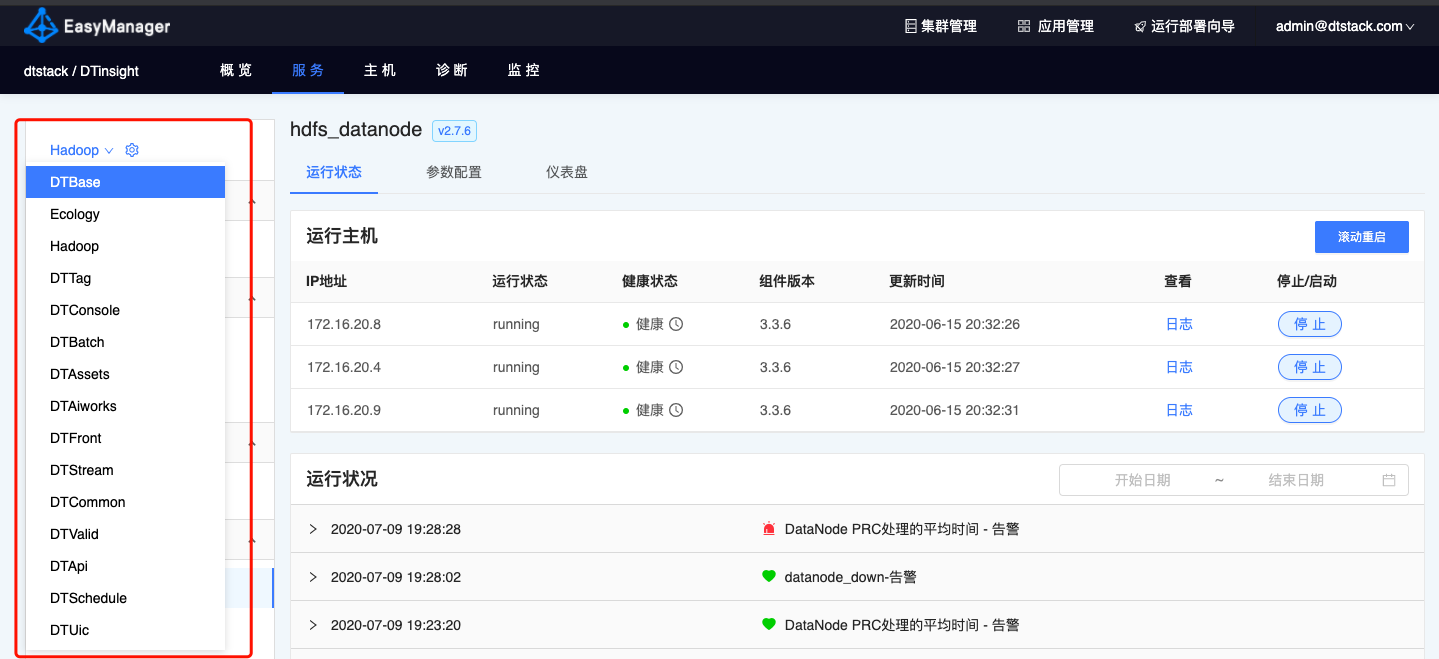Expand the admin@dtstack.com account dropdown

point(1344,26)
